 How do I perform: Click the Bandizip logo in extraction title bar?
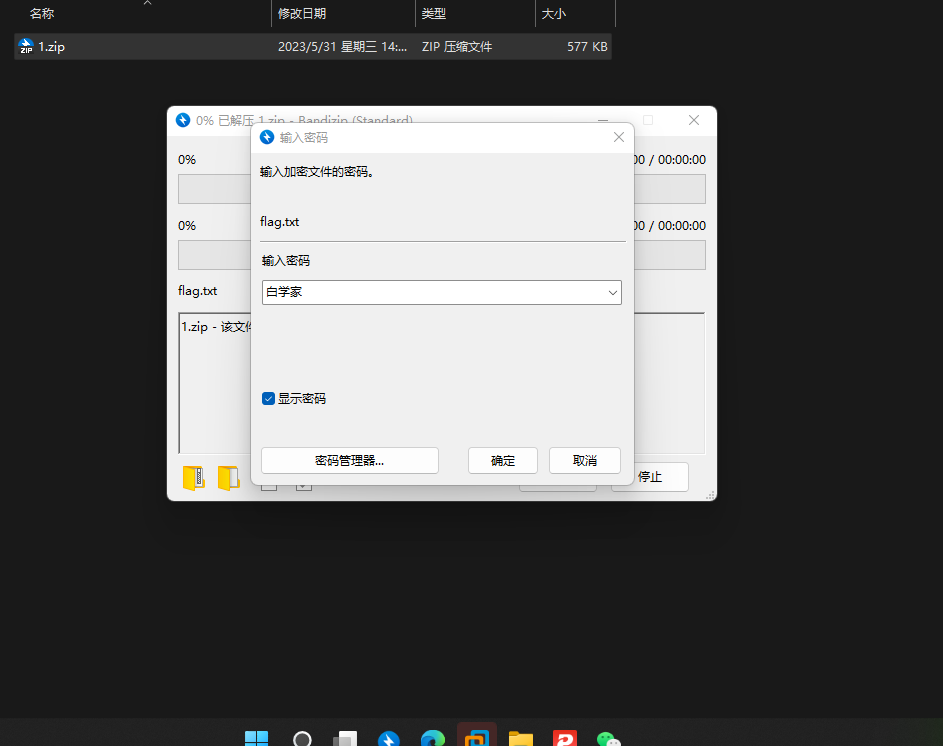click(183, 120)
